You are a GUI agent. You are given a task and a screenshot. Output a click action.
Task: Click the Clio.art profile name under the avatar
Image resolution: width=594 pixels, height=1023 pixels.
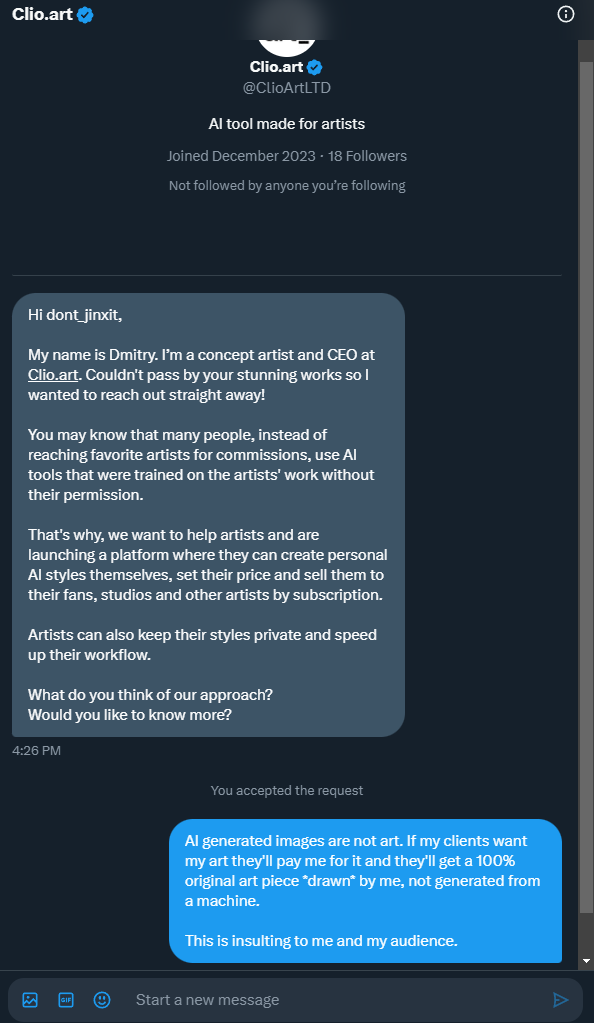[x=276, y=67]
